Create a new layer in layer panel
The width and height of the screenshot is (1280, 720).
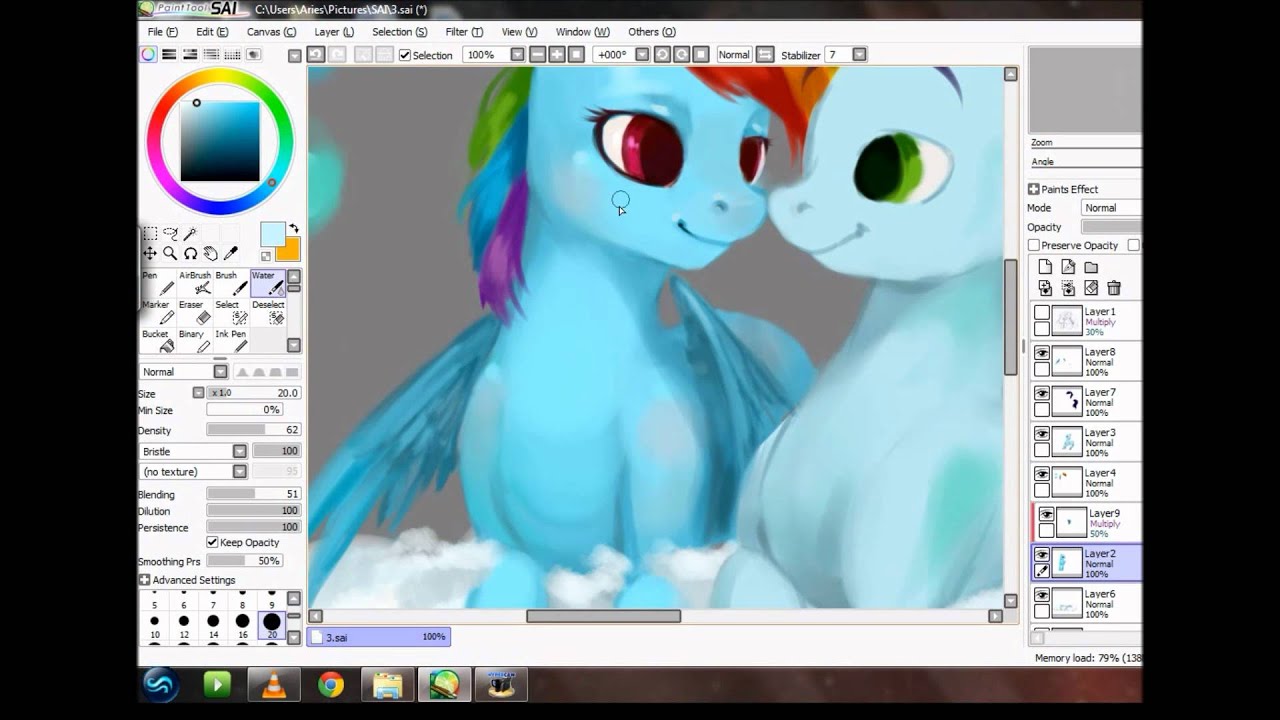point(1045,267)
